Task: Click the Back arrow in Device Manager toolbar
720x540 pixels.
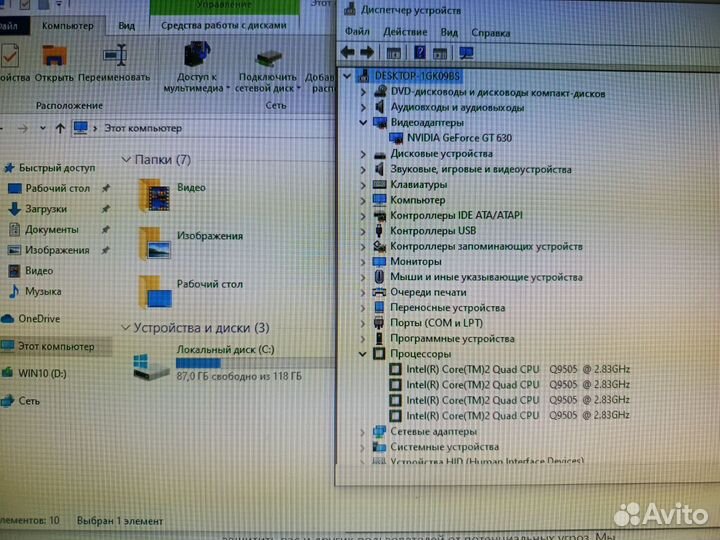Action: pyautogui.click(x=348, y=52)
